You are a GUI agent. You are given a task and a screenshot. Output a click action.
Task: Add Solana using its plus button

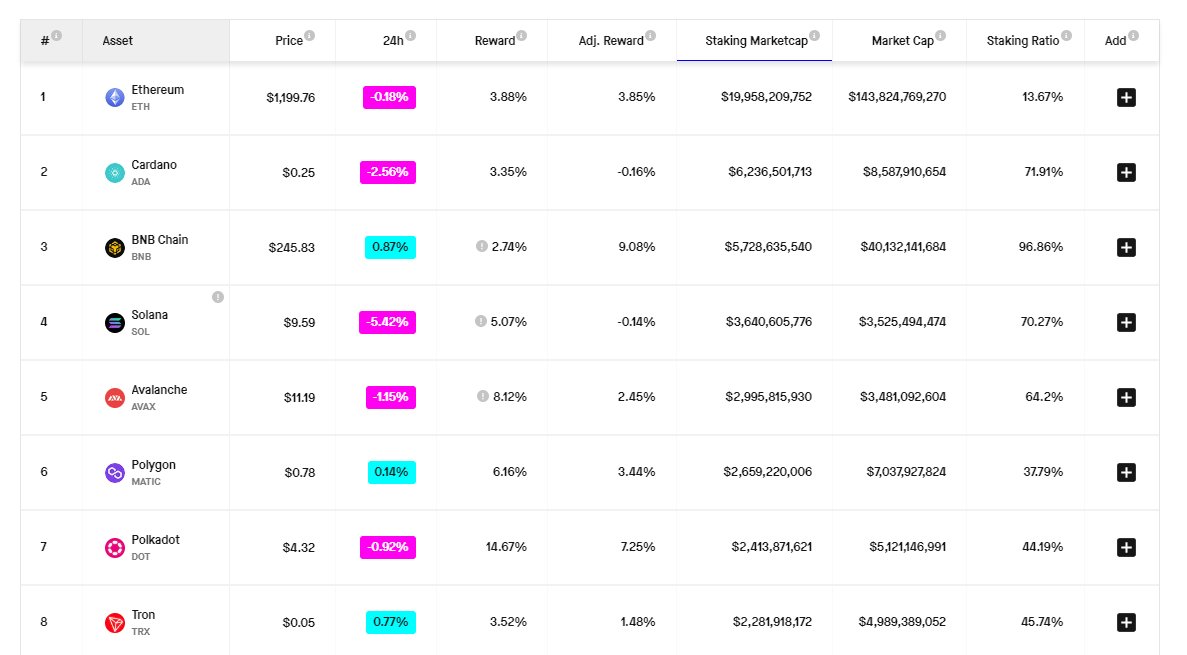1126,322
